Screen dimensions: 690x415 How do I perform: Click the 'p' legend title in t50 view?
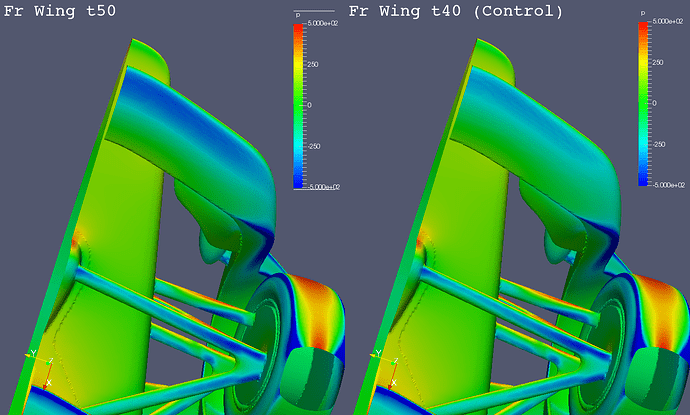297,16
